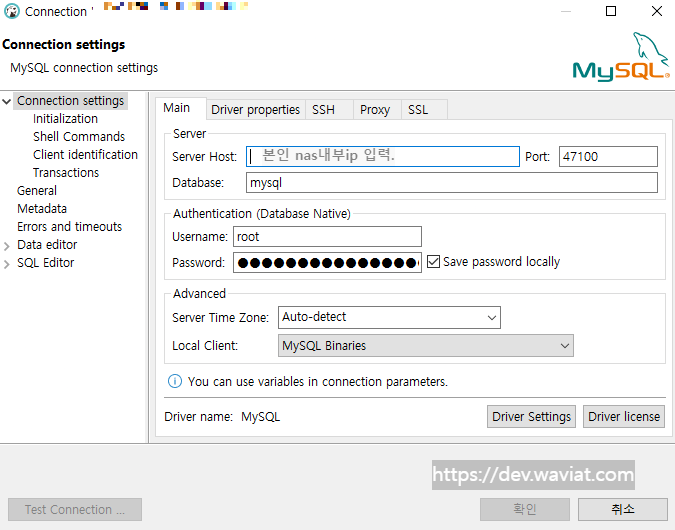Click the DBeaver icon in title bar
The image size is (675, 530).
(12, 11)
